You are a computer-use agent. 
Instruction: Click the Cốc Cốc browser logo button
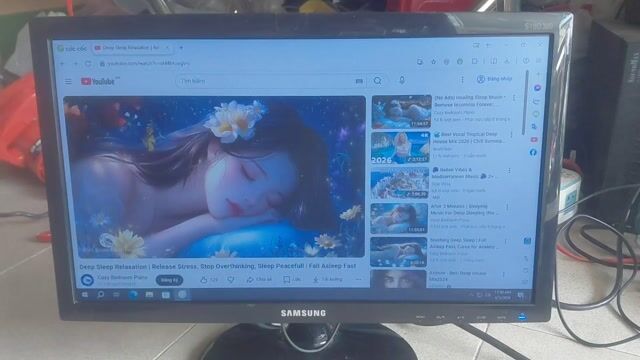click(72, 48)
